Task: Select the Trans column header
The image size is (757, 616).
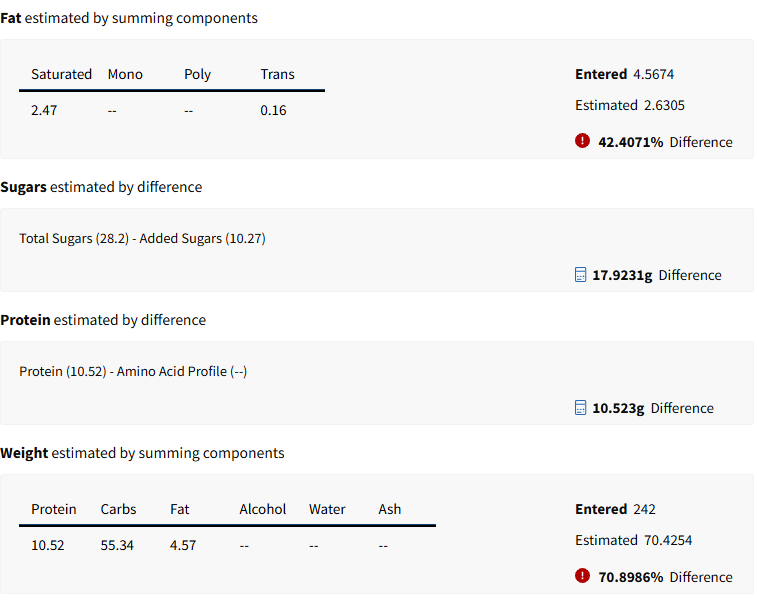Action: (x=278, y=74)
